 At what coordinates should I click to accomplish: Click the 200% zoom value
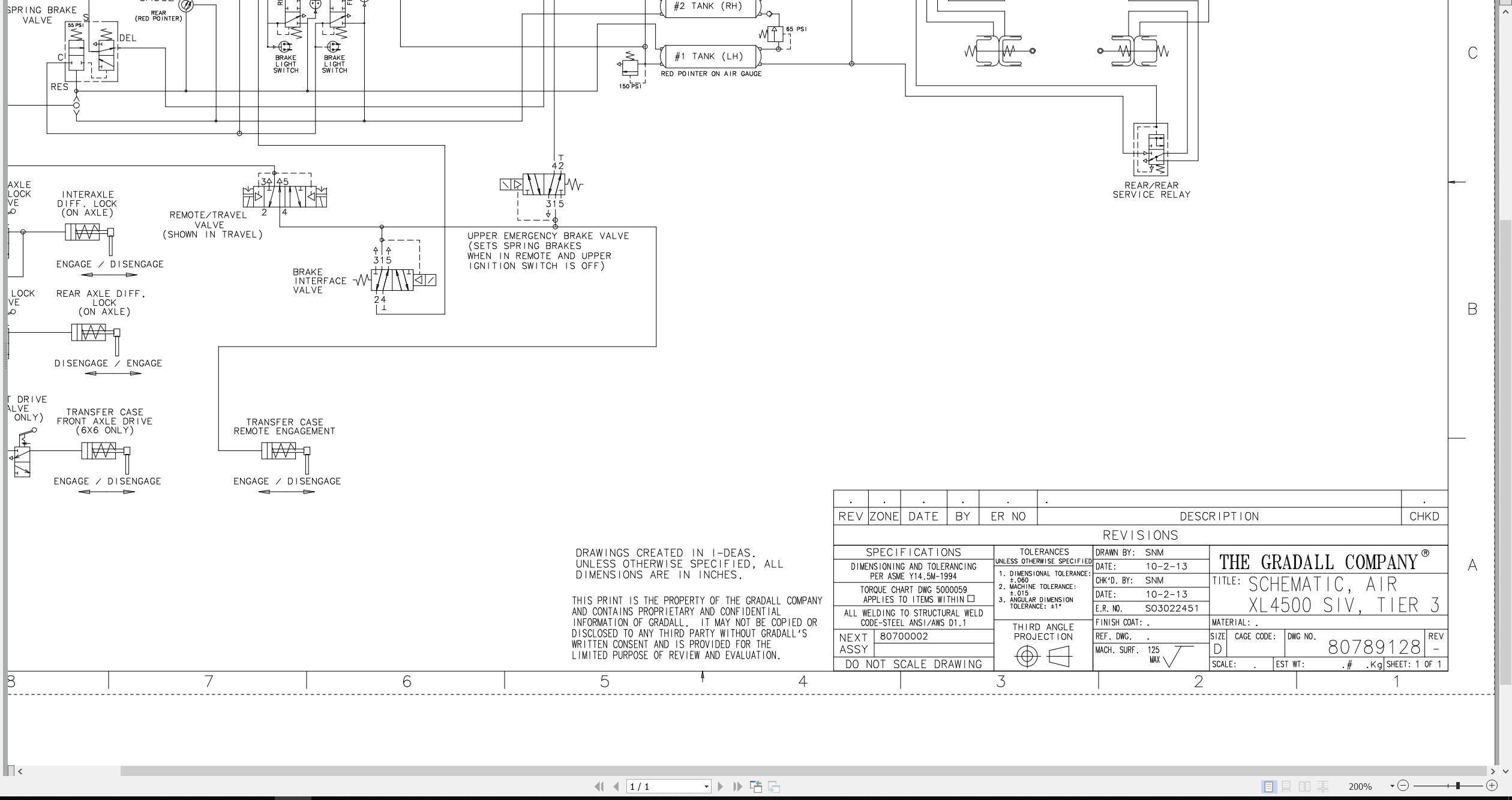click(1360, 786)
